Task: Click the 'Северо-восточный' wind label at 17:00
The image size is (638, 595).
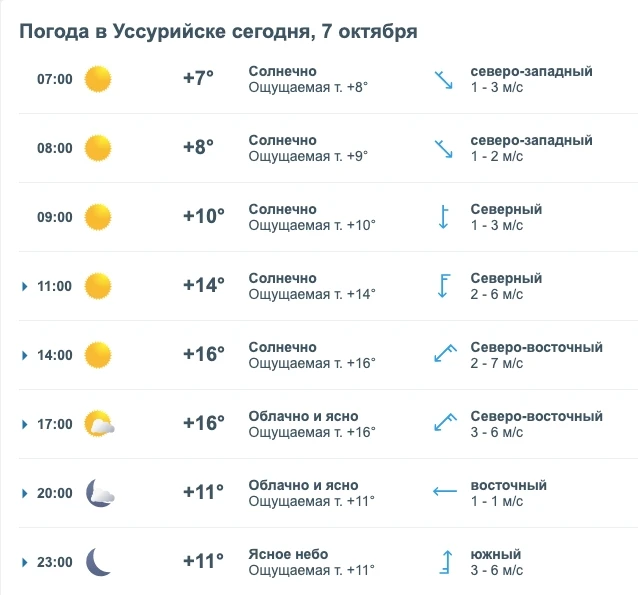Action: click(x=537, y=416)
